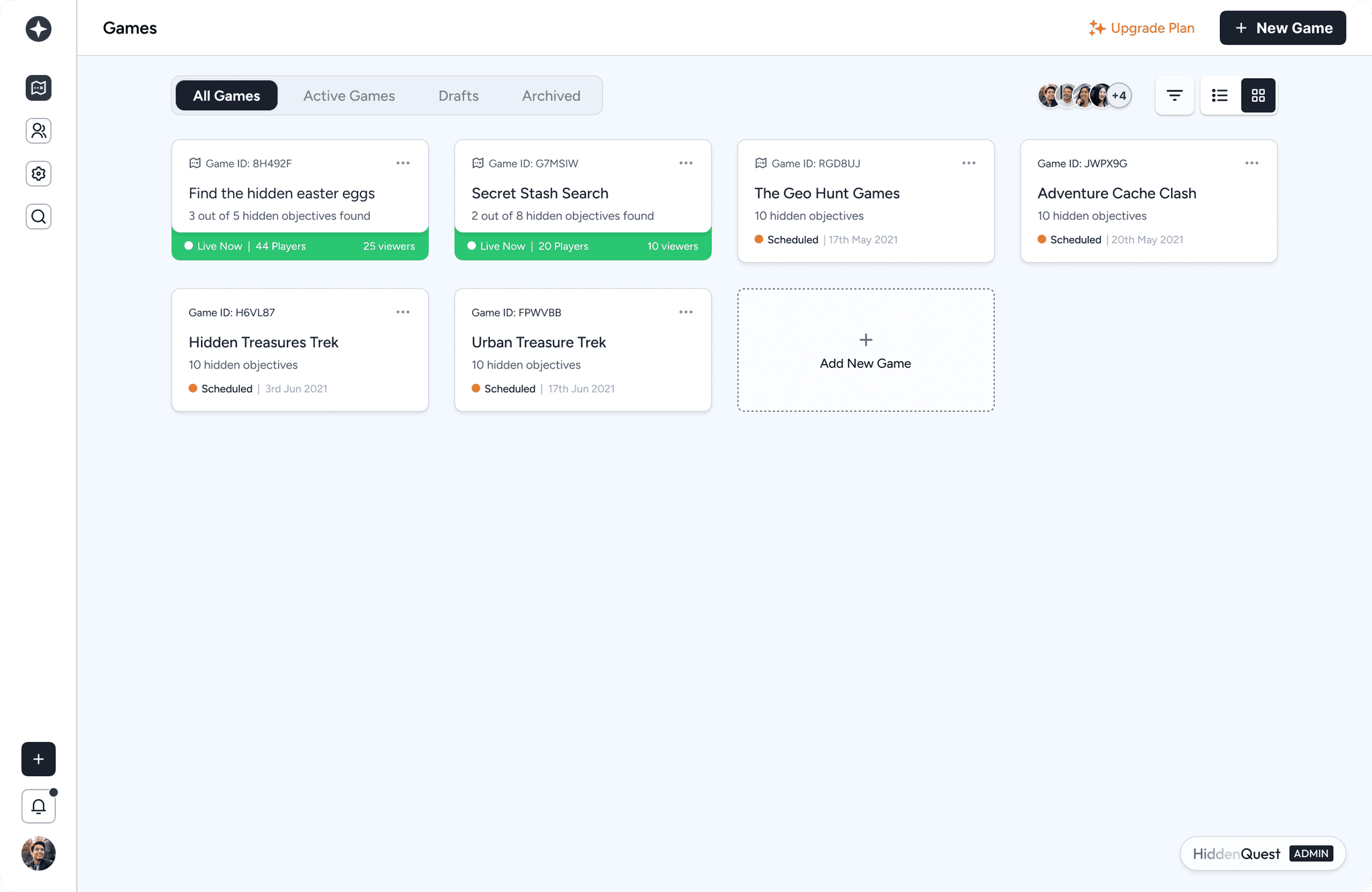Click the star logo at top left

(x=38, y=29)
